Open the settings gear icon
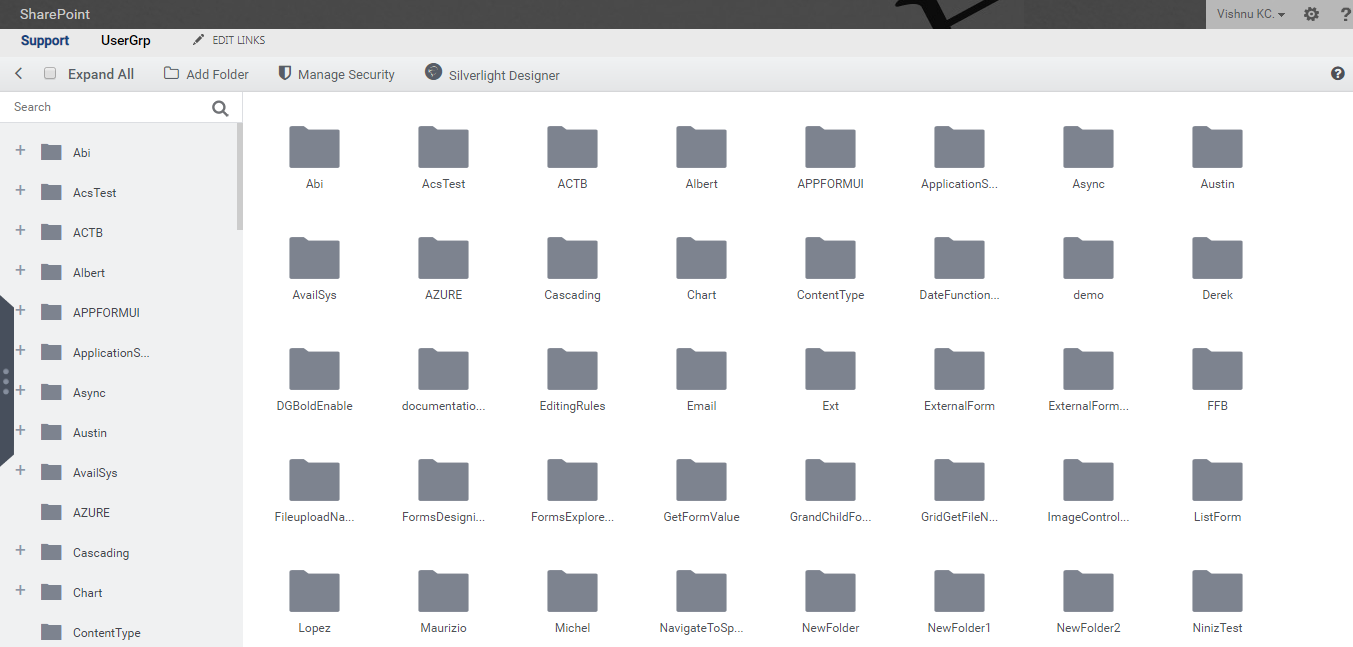1353x647 pixels. [1311, 14]
